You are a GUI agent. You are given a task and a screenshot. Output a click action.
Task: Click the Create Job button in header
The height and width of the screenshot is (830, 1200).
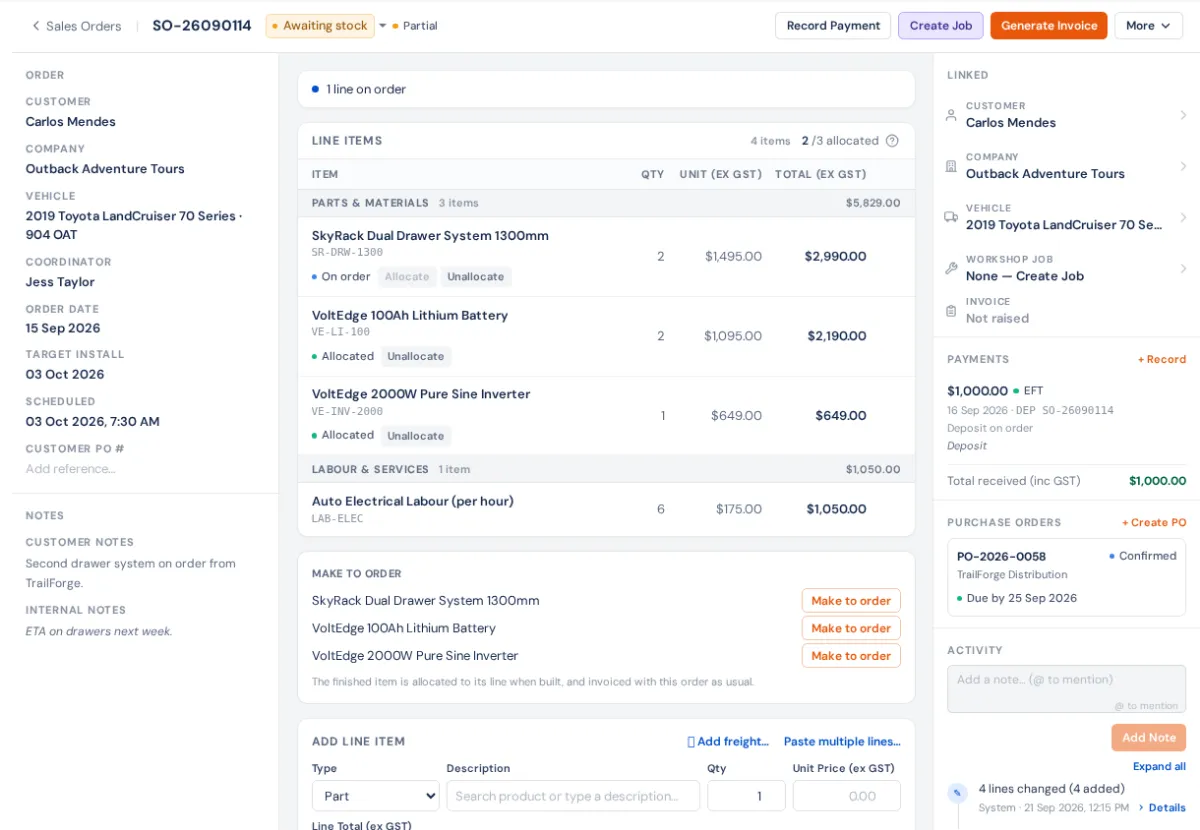point(941,26)
